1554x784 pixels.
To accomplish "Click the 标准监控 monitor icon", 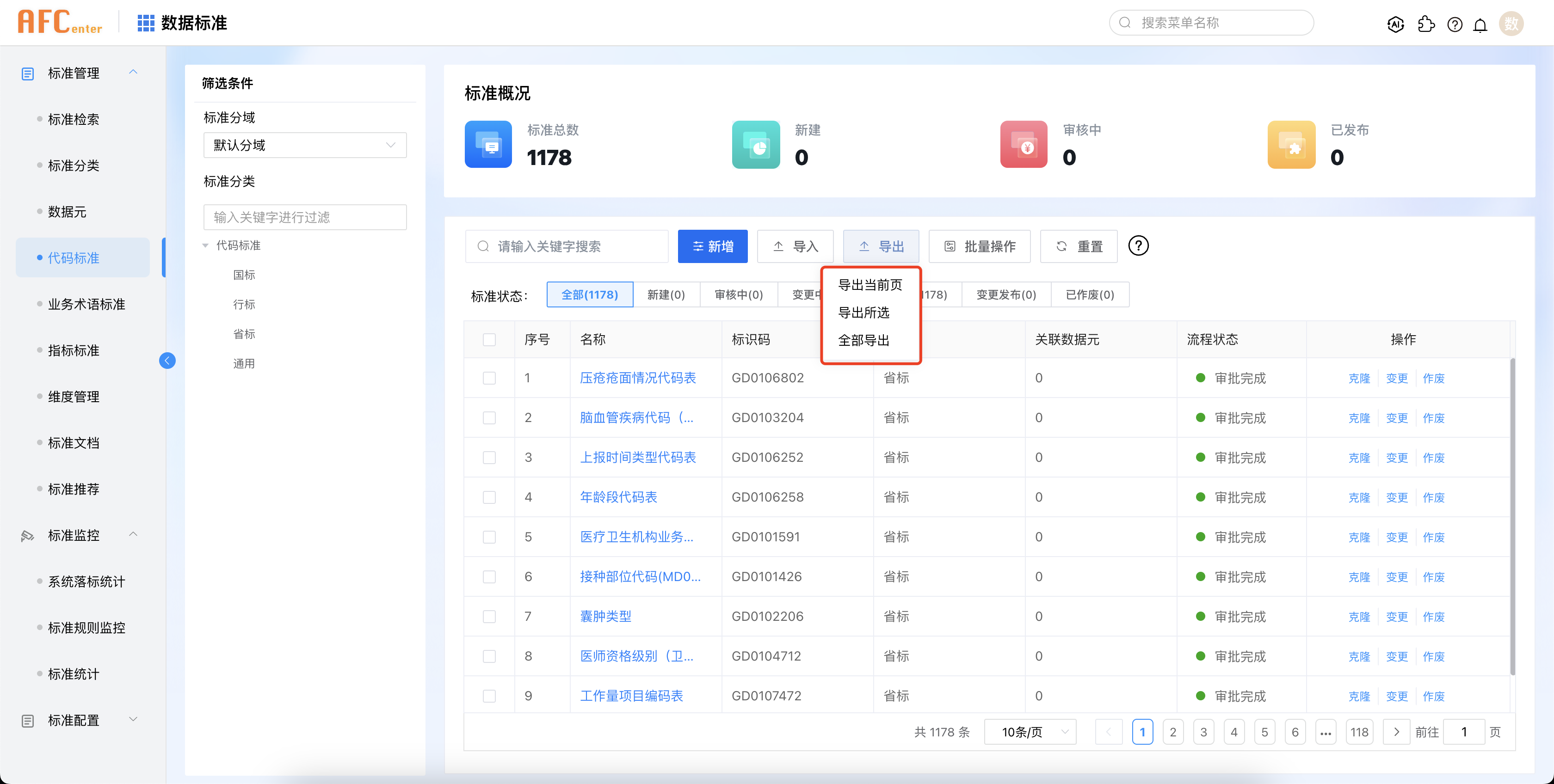I will click(x=28, y=535).
